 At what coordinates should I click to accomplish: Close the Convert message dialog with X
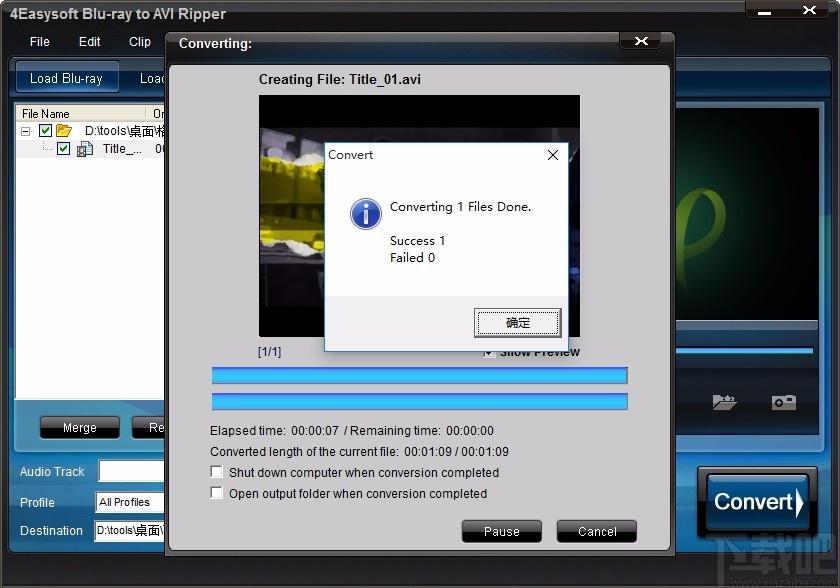click(553, 155)
